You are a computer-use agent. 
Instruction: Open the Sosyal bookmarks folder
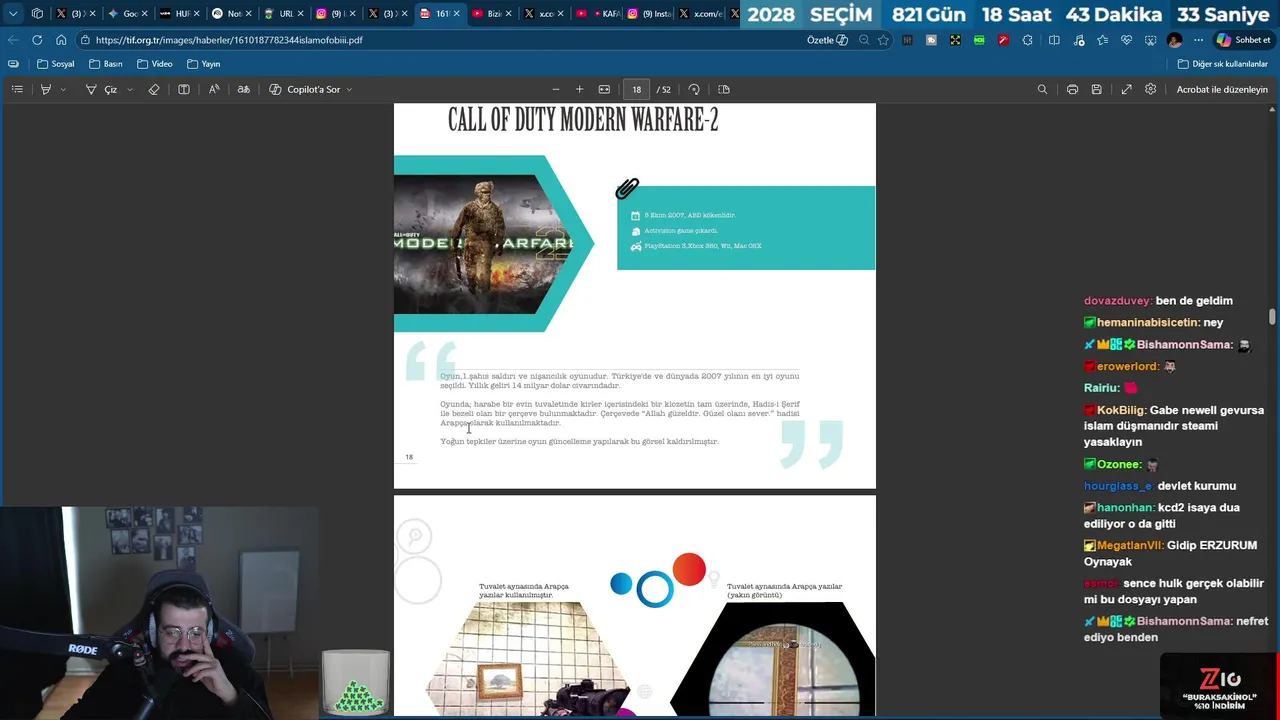[x=55, y=64]
